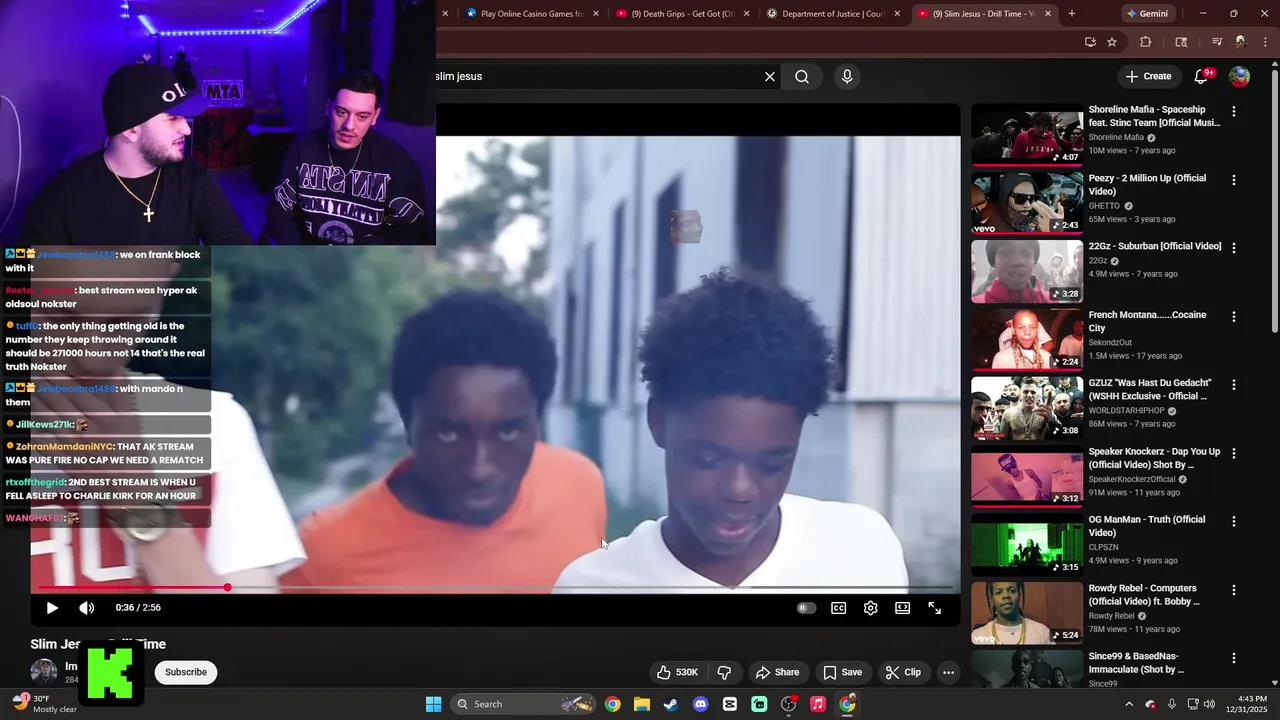Launch Steam from the taskbar
The width and height of the screenshot is (1280, 720).
671,704
